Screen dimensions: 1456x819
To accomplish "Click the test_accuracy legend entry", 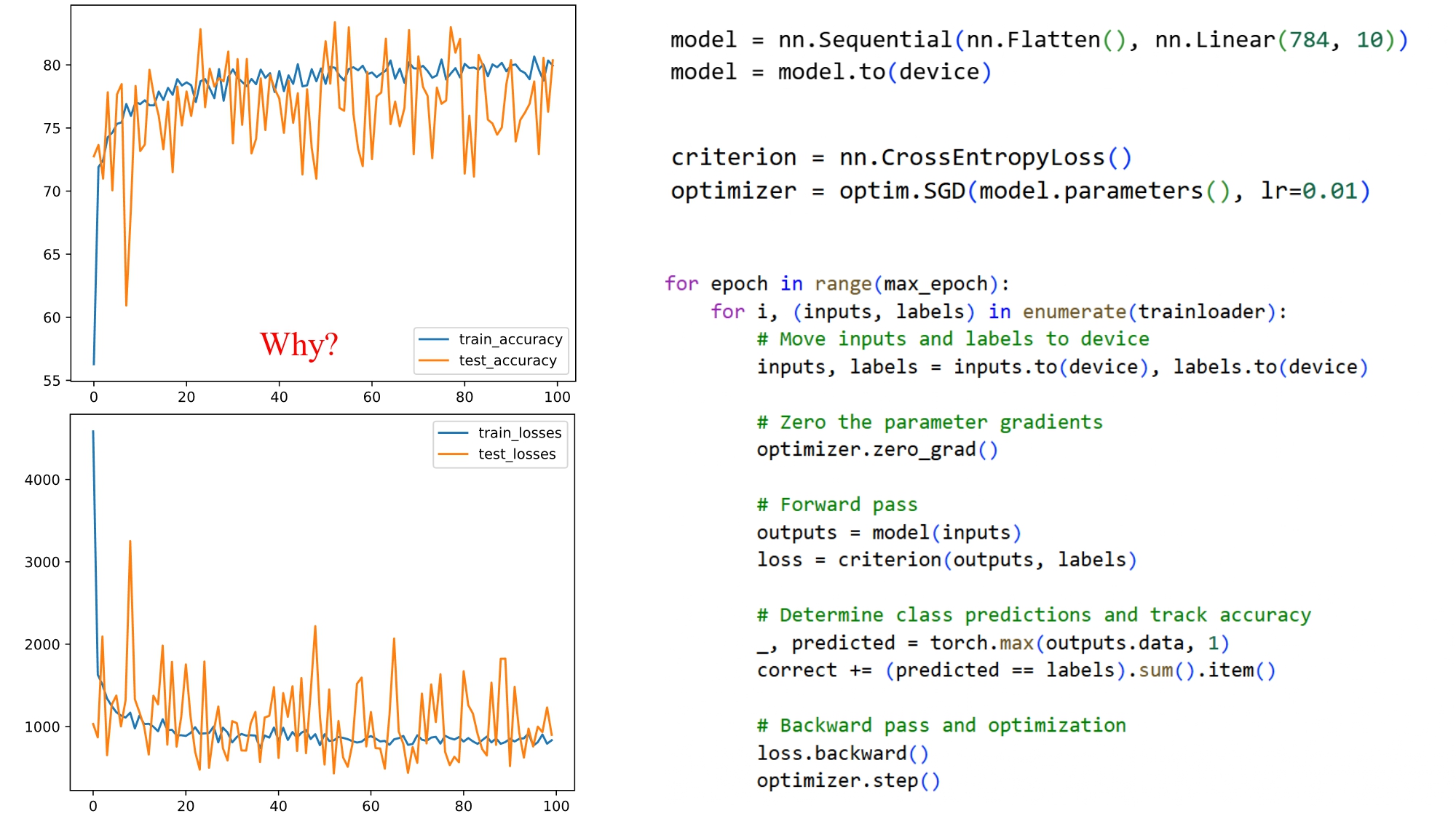I will (507, 360).
